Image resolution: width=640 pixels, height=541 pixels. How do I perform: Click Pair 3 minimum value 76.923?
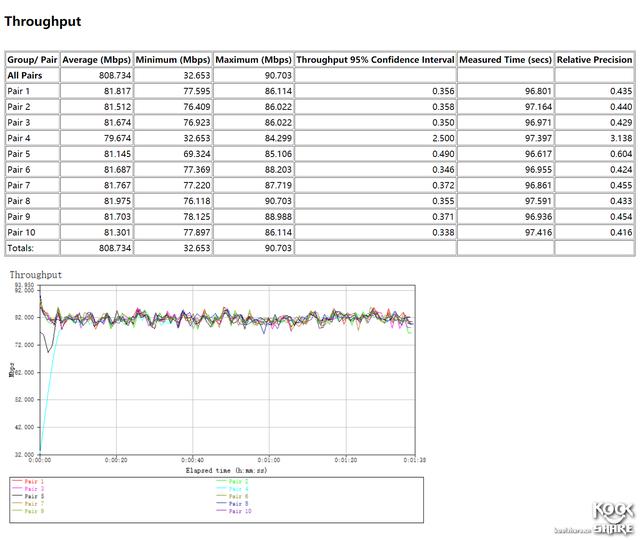tap(197, 122)
